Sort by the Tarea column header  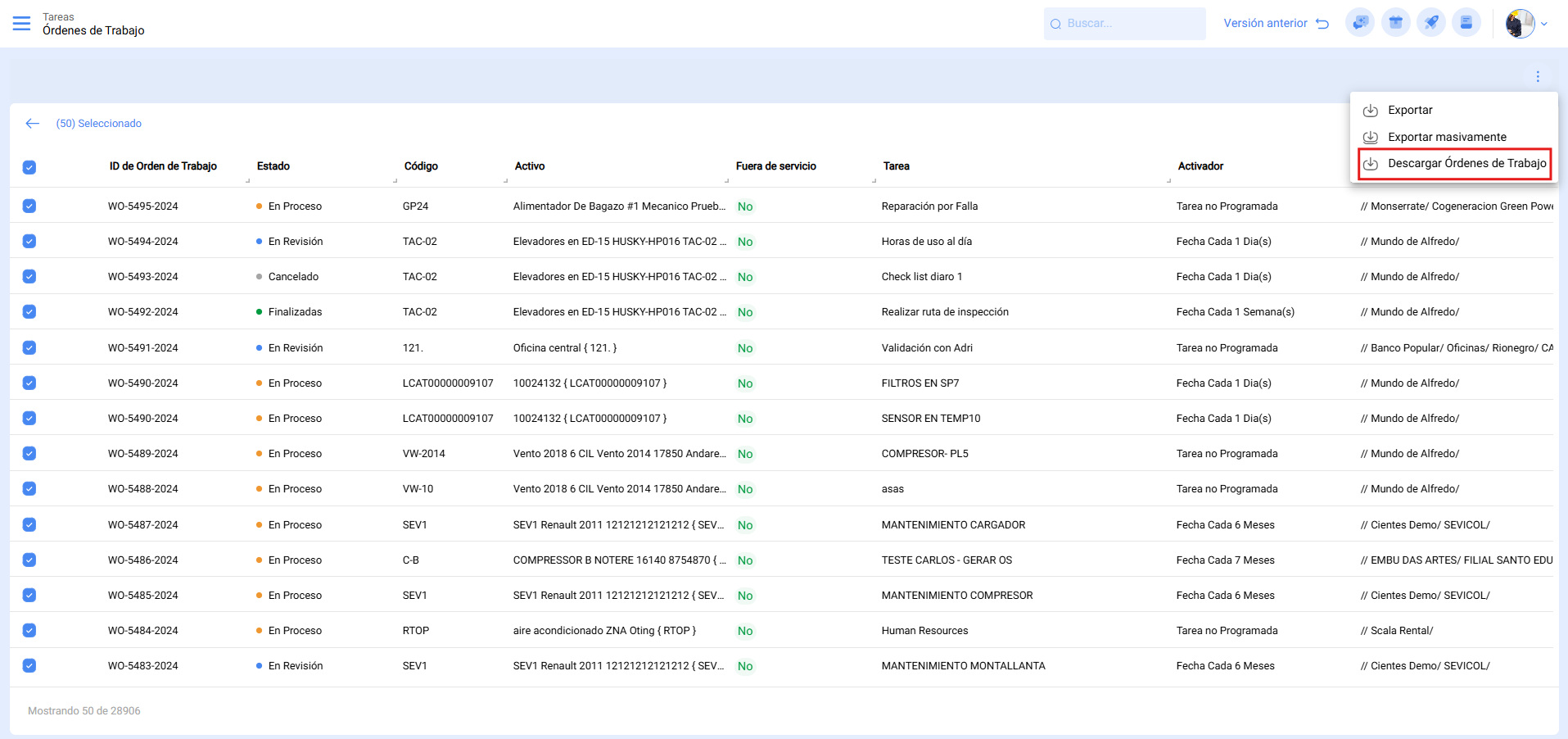pos(896,166)
